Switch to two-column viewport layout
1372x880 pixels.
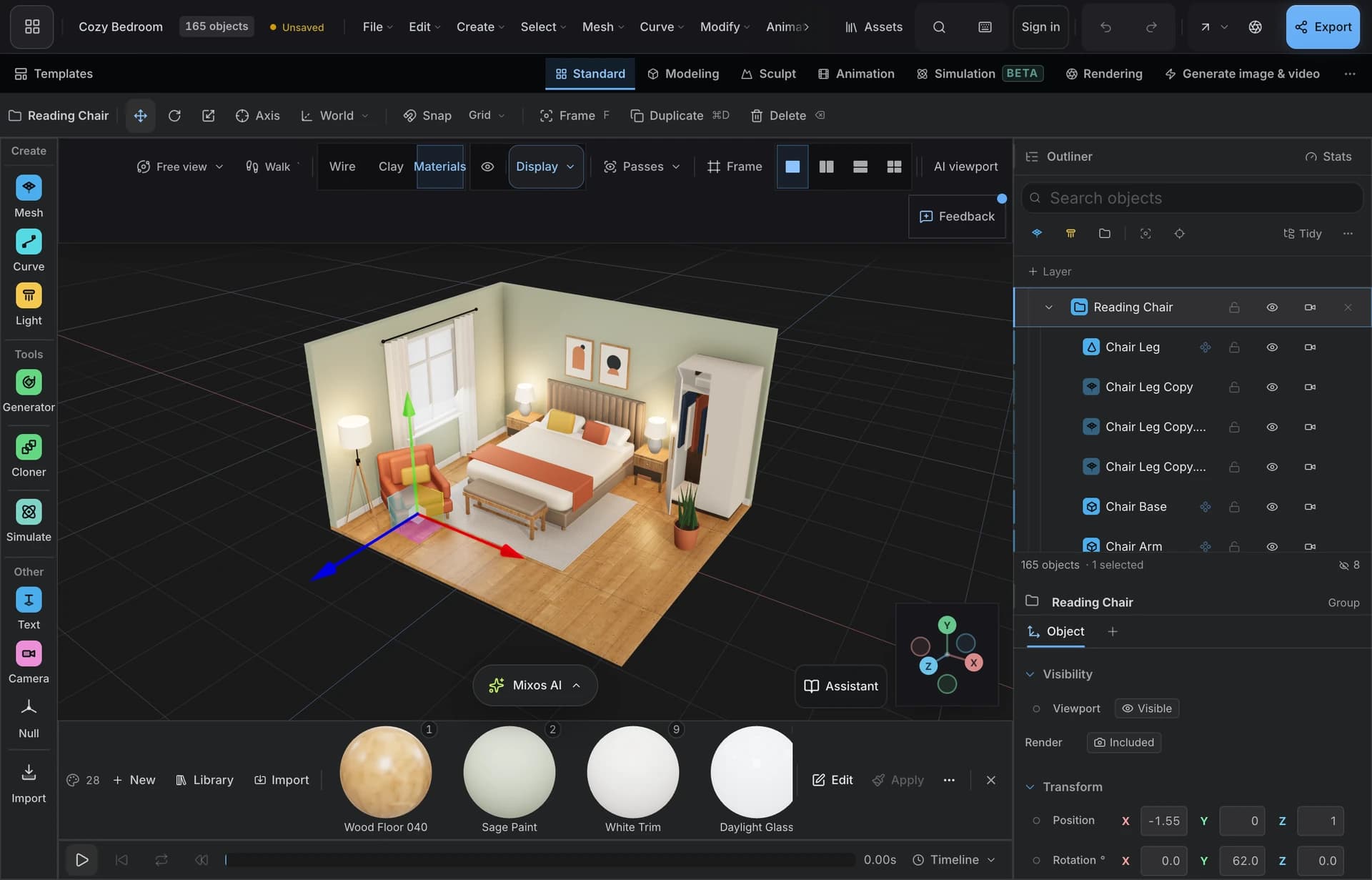click(x=826, y=167)
